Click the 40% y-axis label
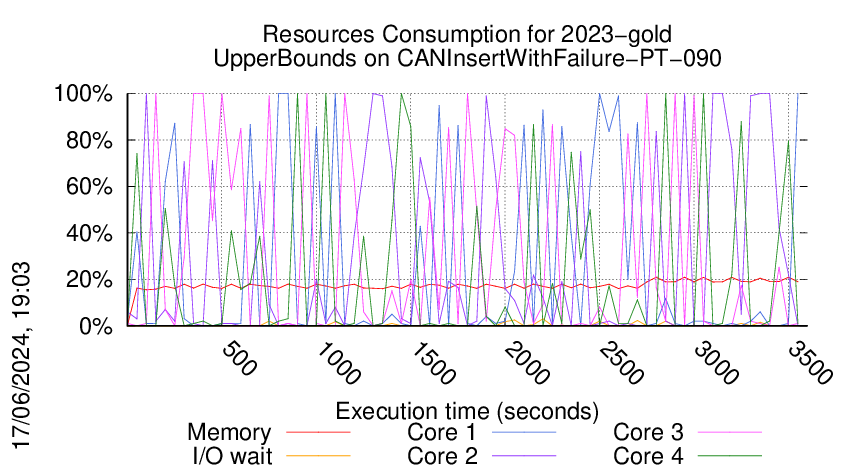The width and height of the screenshot is (850, 475). click(89, 234)
